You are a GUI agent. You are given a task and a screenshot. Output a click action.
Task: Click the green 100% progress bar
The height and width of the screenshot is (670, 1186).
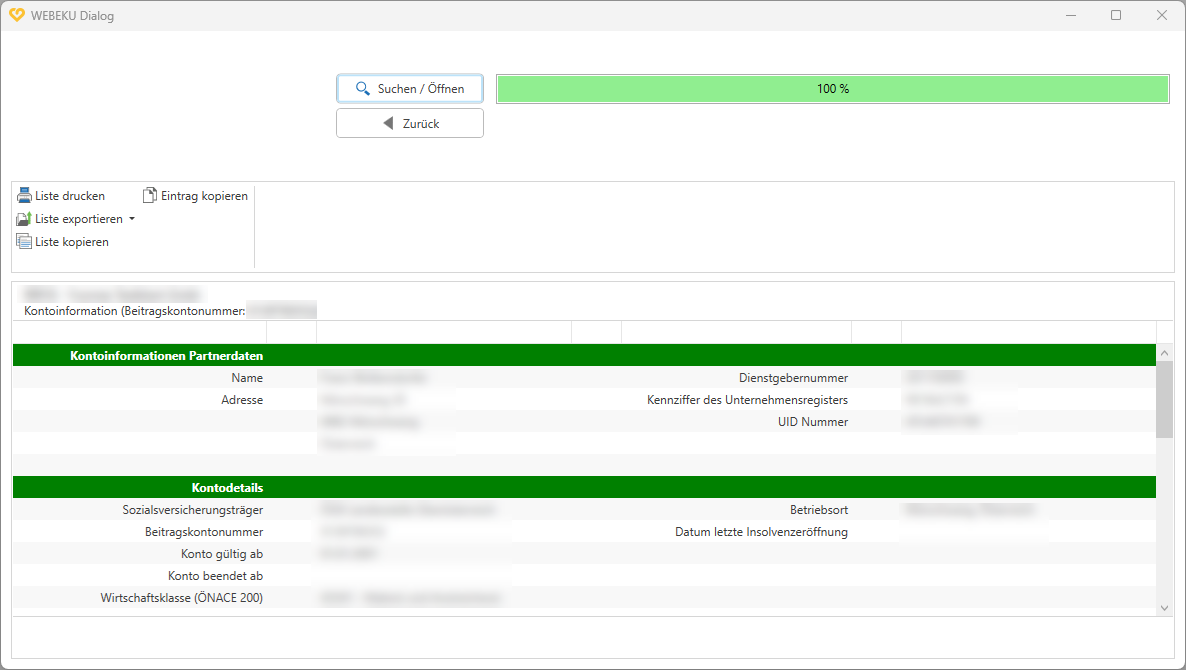[832, 88]
